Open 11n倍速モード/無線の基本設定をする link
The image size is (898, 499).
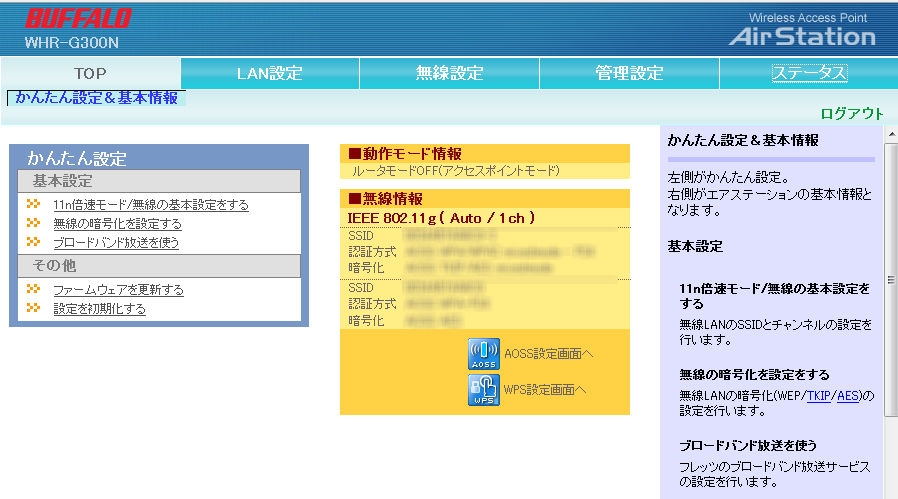tap(151, 205)
